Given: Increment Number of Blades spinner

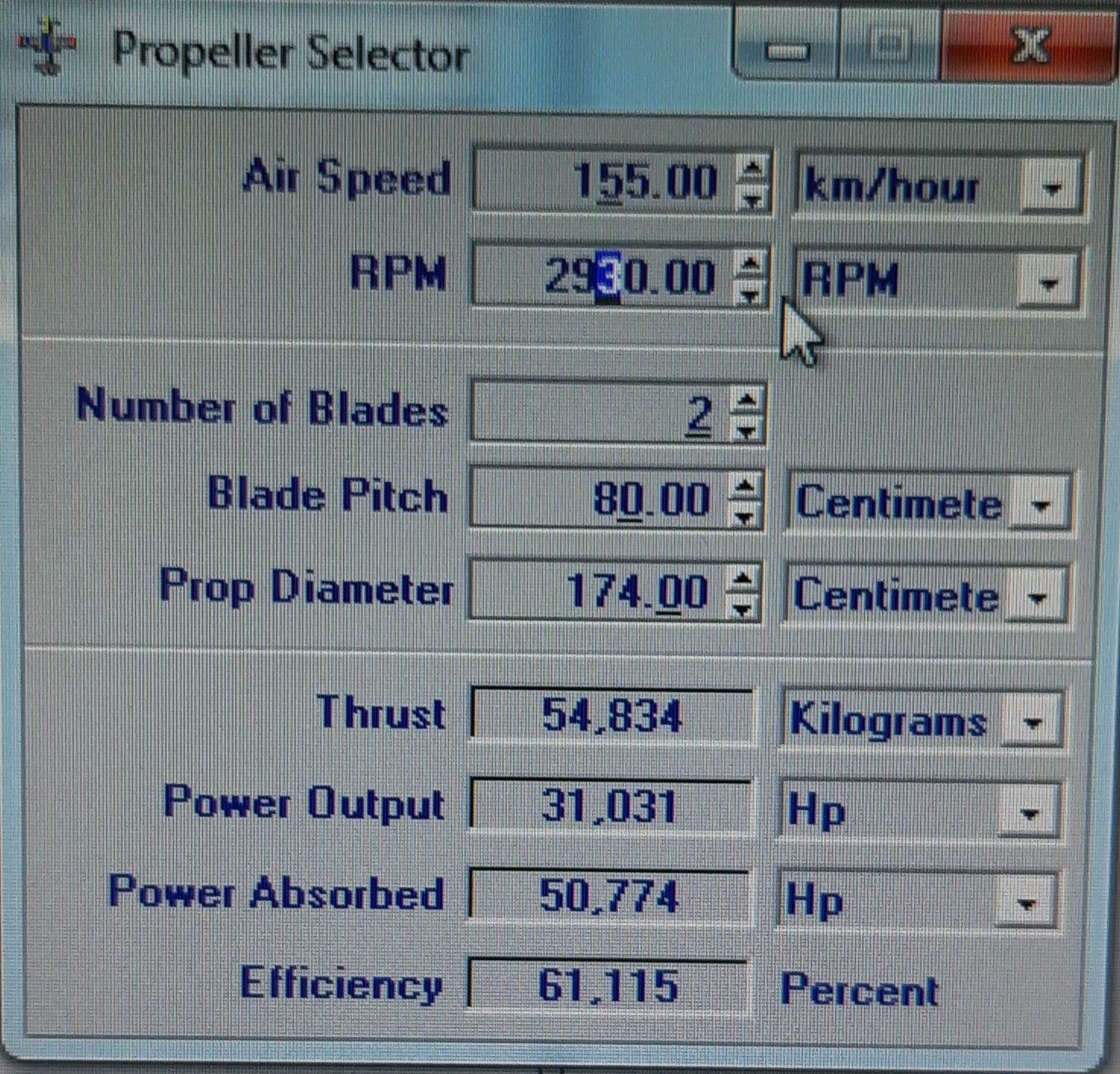Looking at the screenshot, I should pyautogui.click(x=747, y=400).
